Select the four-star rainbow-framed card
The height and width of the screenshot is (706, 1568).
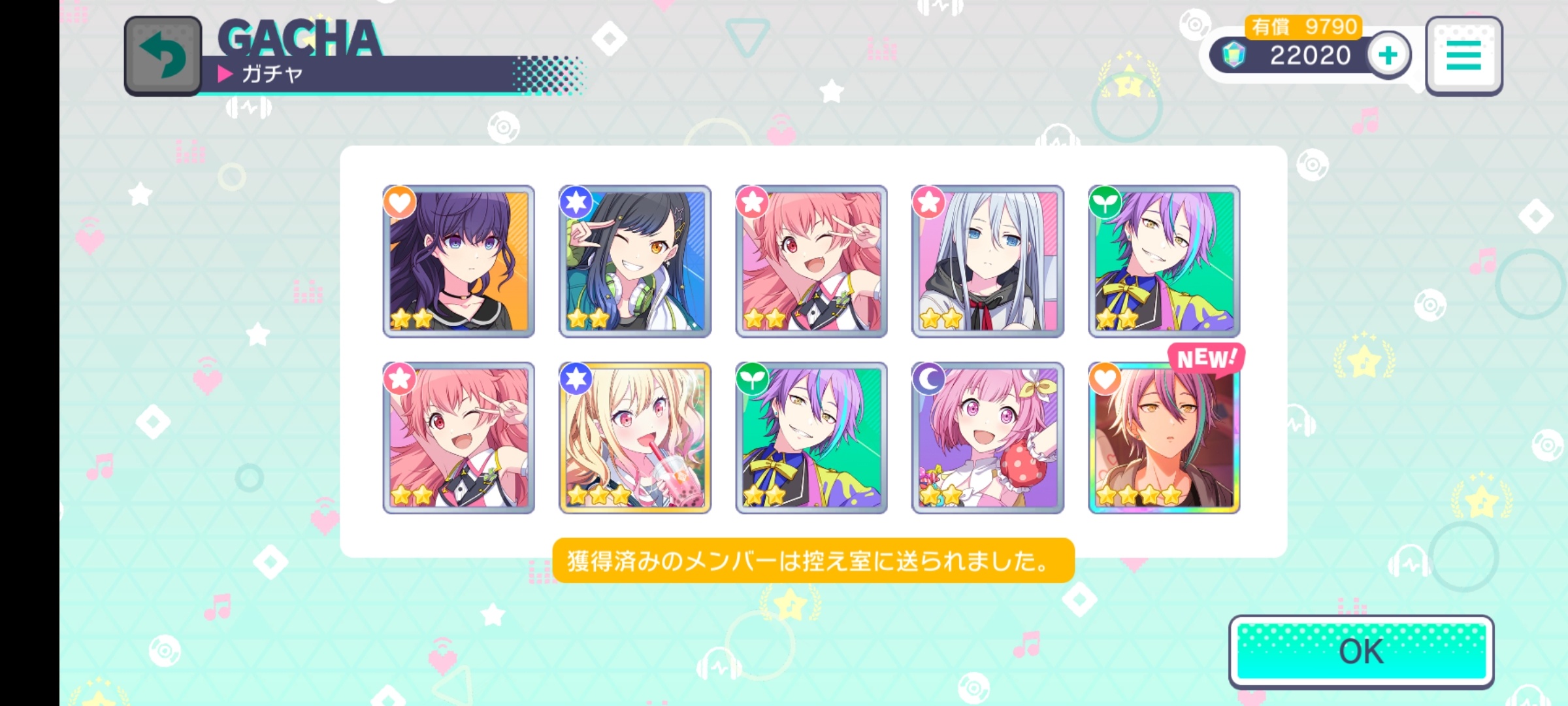[1164, 438]
